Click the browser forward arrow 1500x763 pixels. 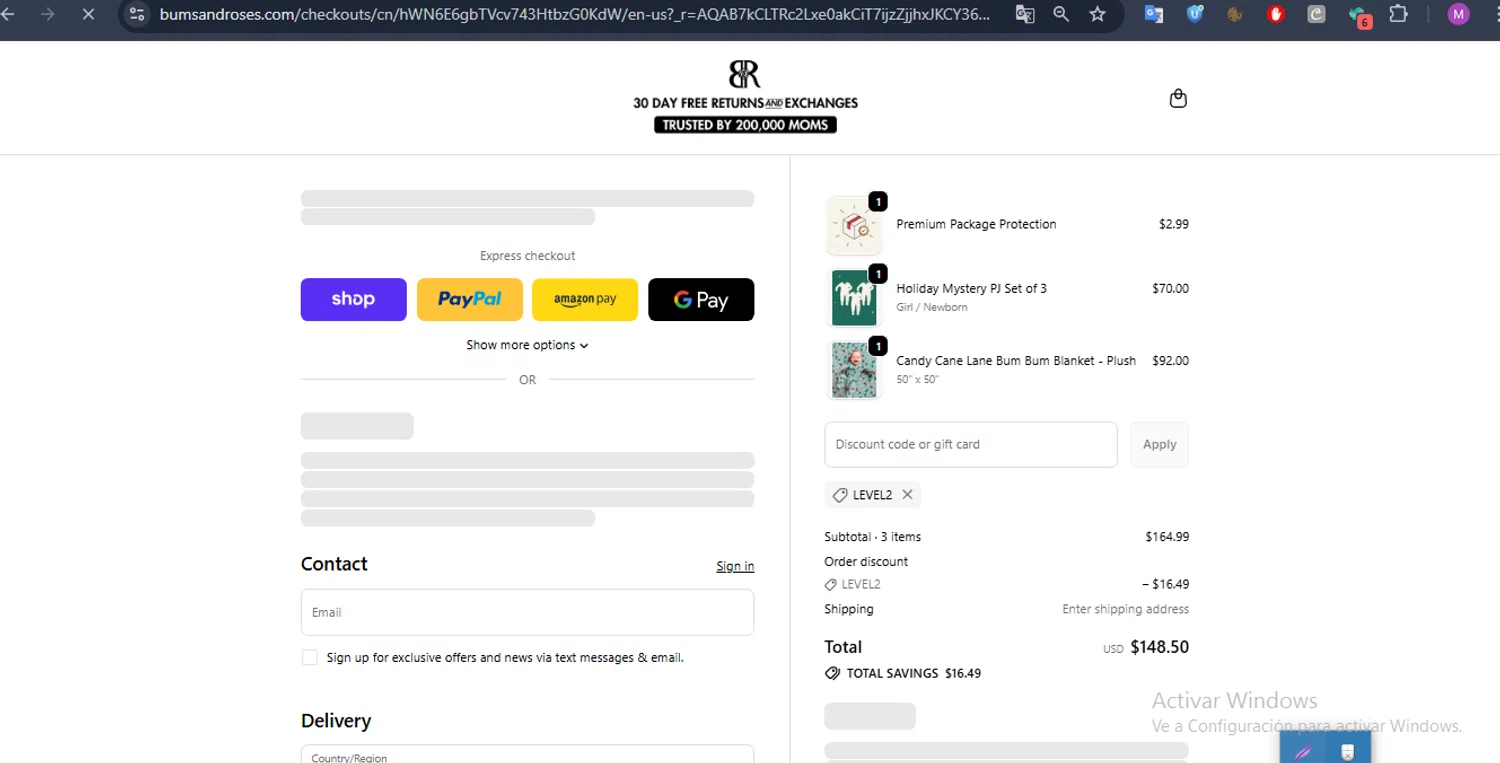coord(47,14)
